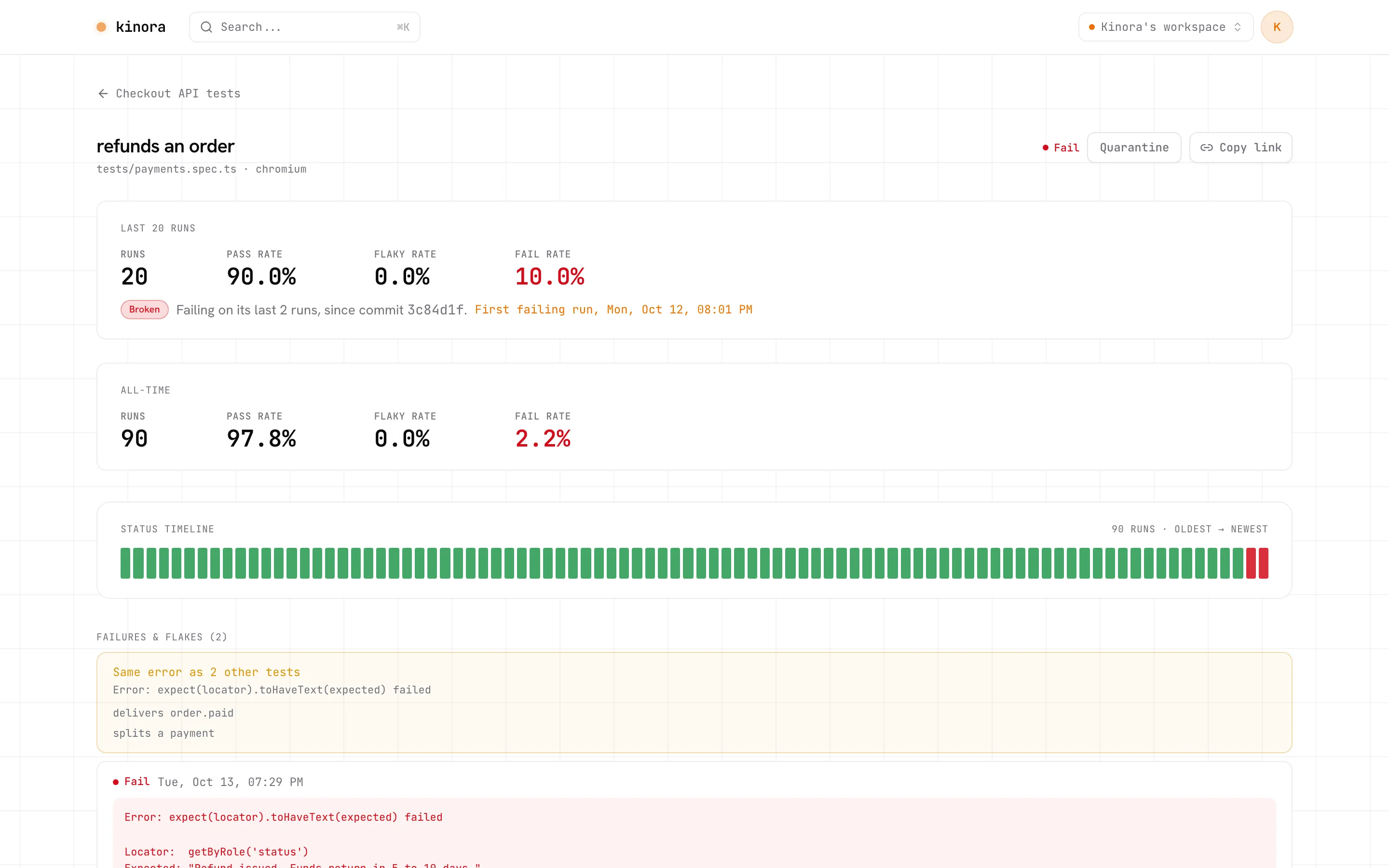The width and height of the screenshot is (1389, 868).
Task: Click the Fail Tue, Oct 13 entry
Action: (208, 782)
